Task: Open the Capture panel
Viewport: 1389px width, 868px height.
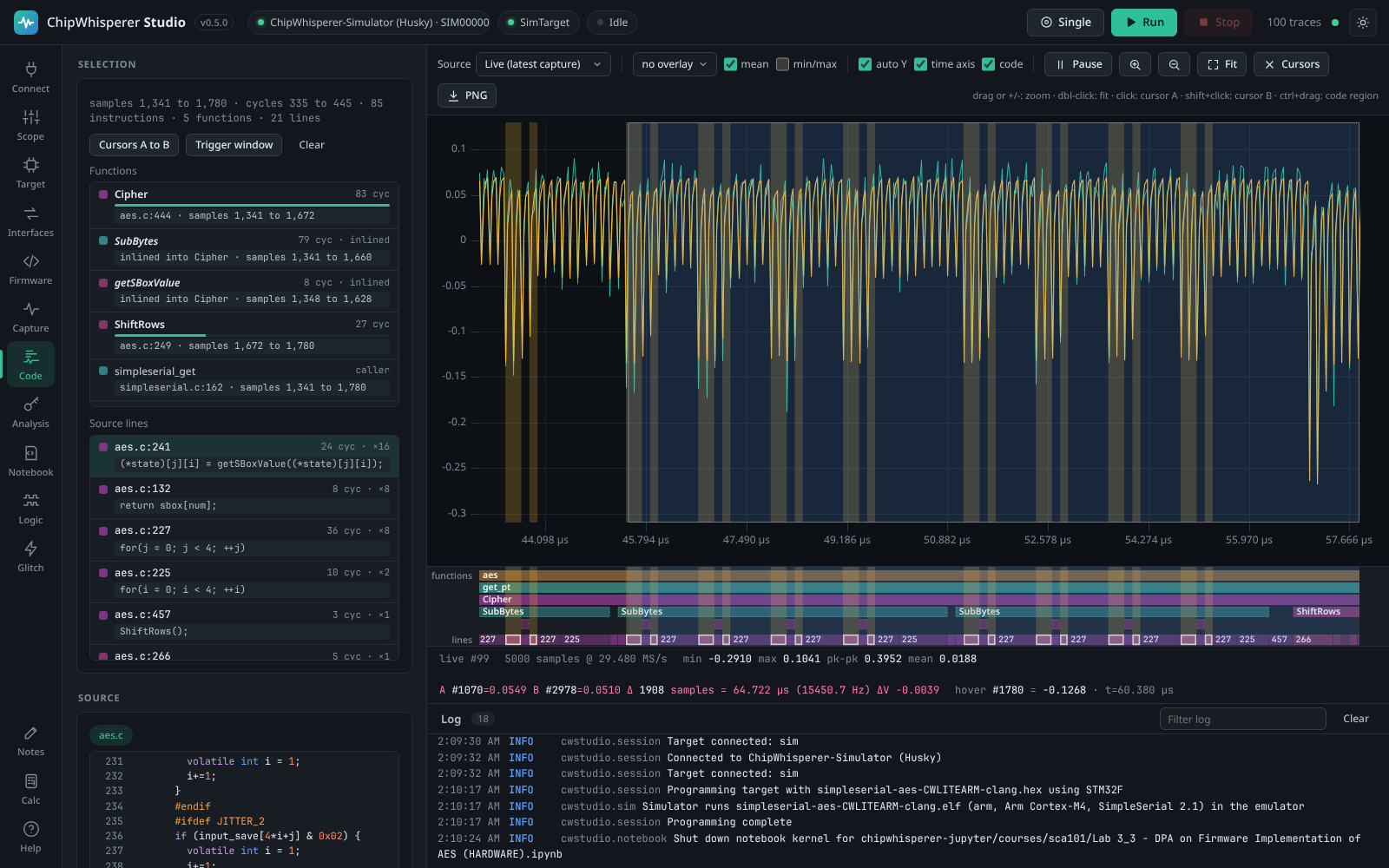Action: tap(30, 317)
